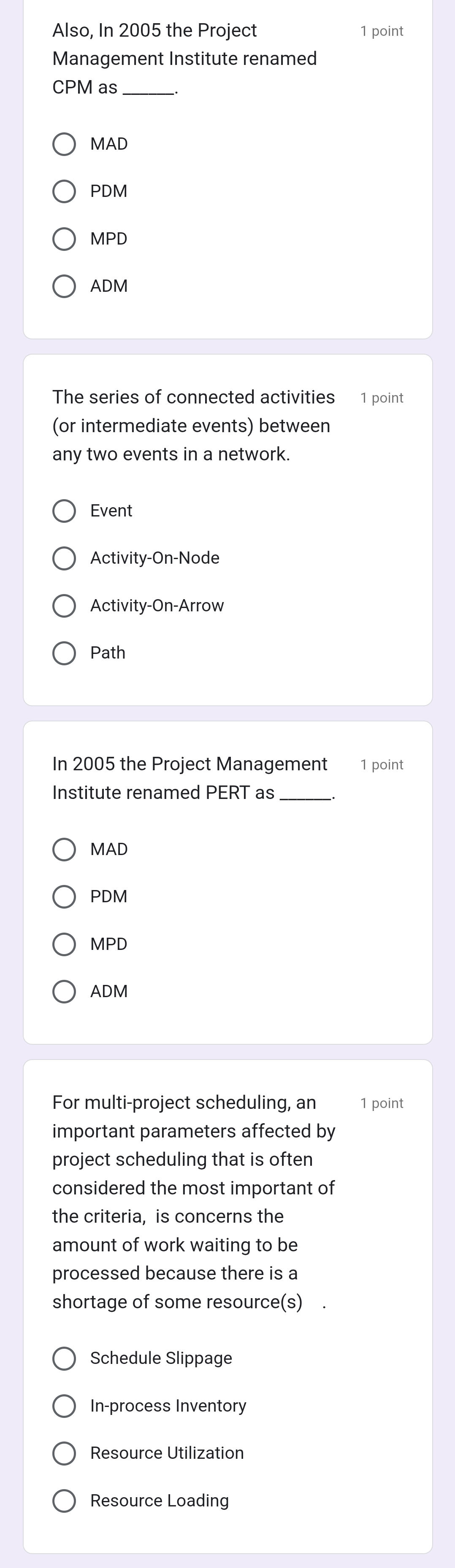Choose Activity-On-Node option
455x1568 pixels.
(64, 558)
